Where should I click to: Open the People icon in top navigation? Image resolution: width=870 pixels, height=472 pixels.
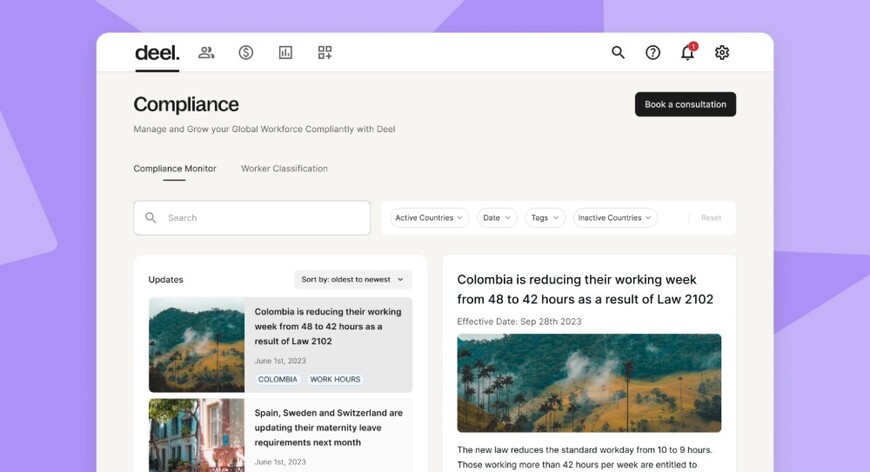206,53
